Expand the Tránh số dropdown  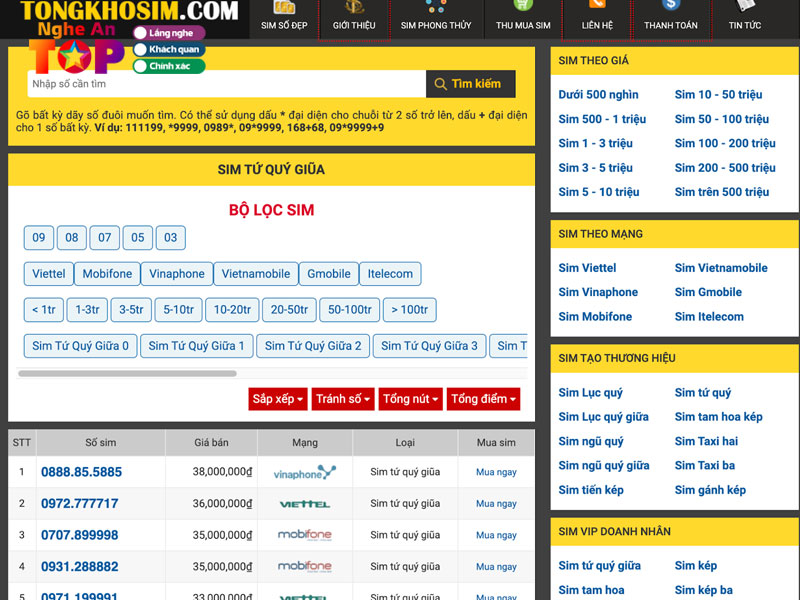(343, 399)
